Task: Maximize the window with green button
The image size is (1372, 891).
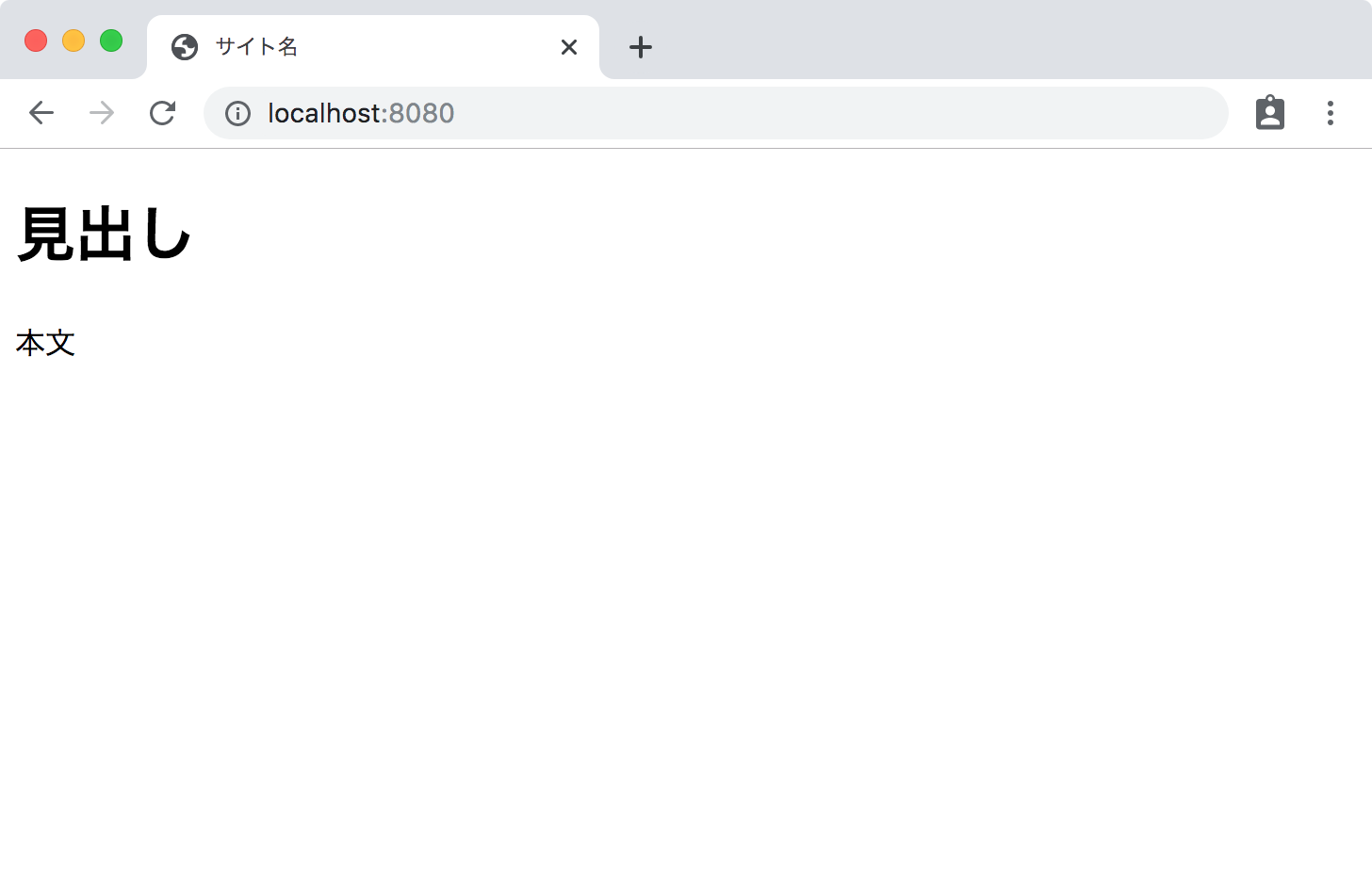Action: pos(111,41)
